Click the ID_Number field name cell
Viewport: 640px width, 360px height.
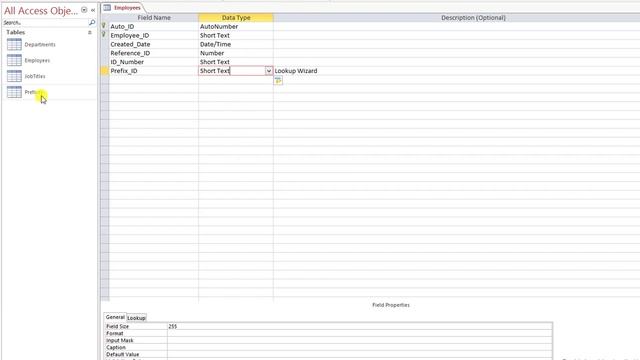[x=154, y=62]
